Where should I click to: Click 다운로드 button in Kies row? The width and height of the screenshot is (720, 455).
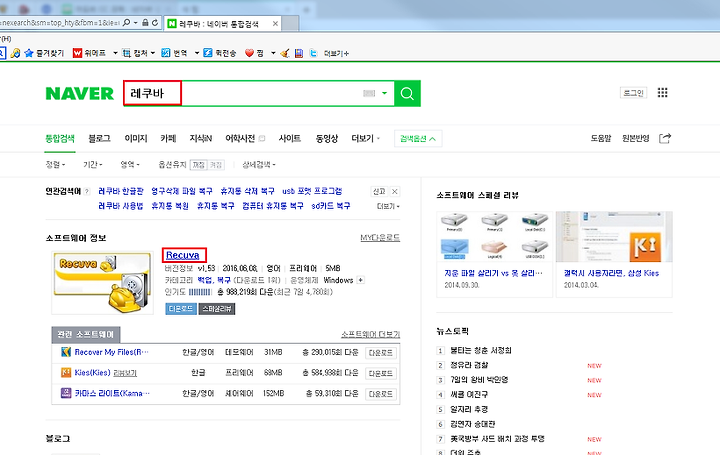click(381, 373)
